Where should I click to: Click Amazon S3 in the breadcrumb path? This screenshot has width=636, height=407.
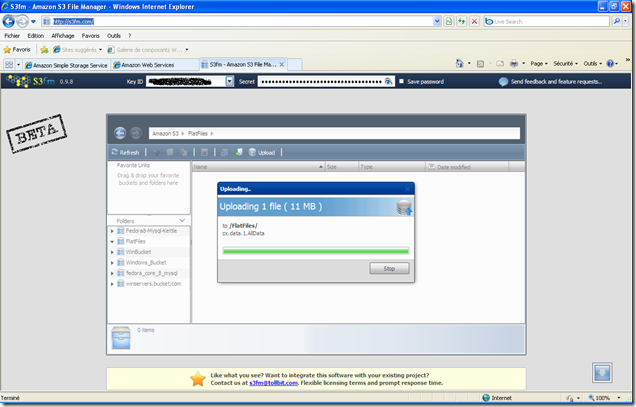[x=165, y=133]
